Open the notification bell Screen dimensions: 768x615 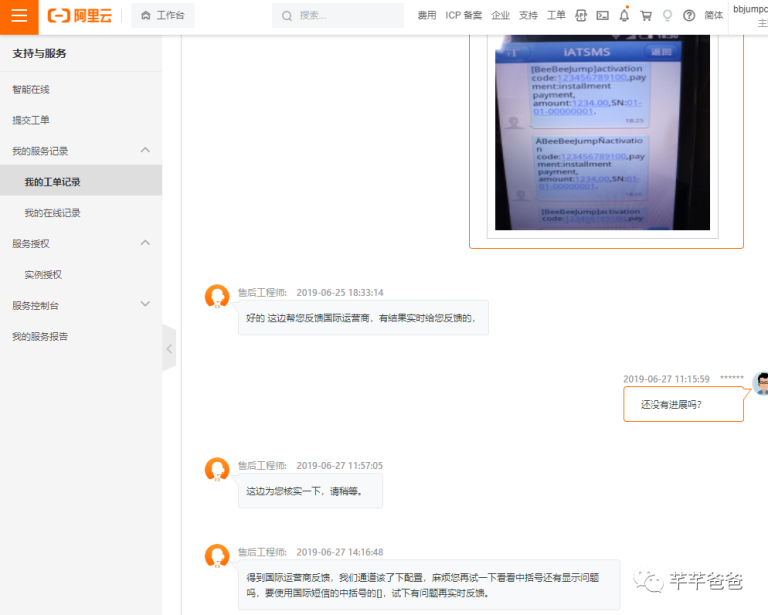624,16
